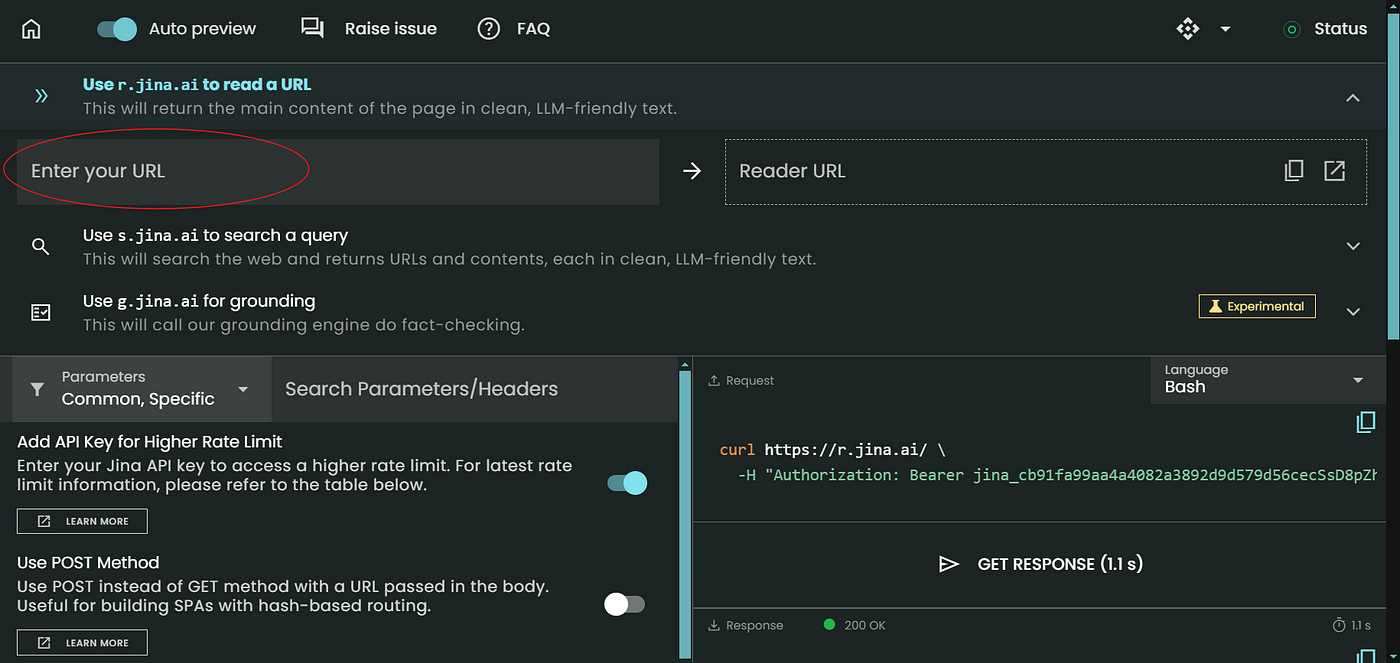The height and width of the screenshot is (663, 1400).
Task: Open the Raise issue chat icon
Action: click(313, 29)
